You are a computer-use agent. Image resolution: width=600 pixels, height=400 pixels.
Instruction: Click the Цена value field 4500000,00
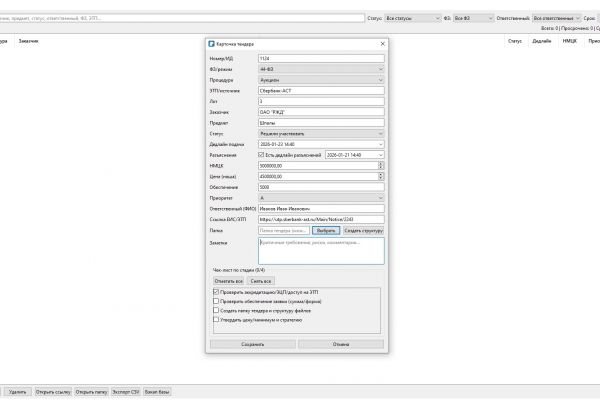point(318,176)
